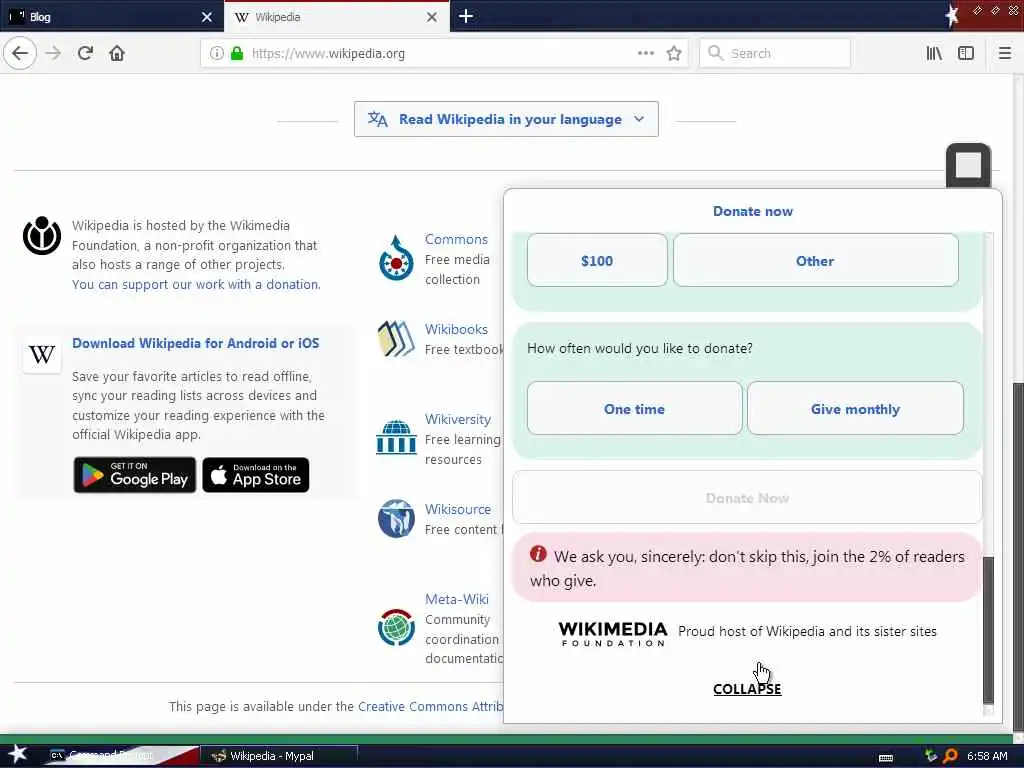Open the Commons link

[456, 240]
